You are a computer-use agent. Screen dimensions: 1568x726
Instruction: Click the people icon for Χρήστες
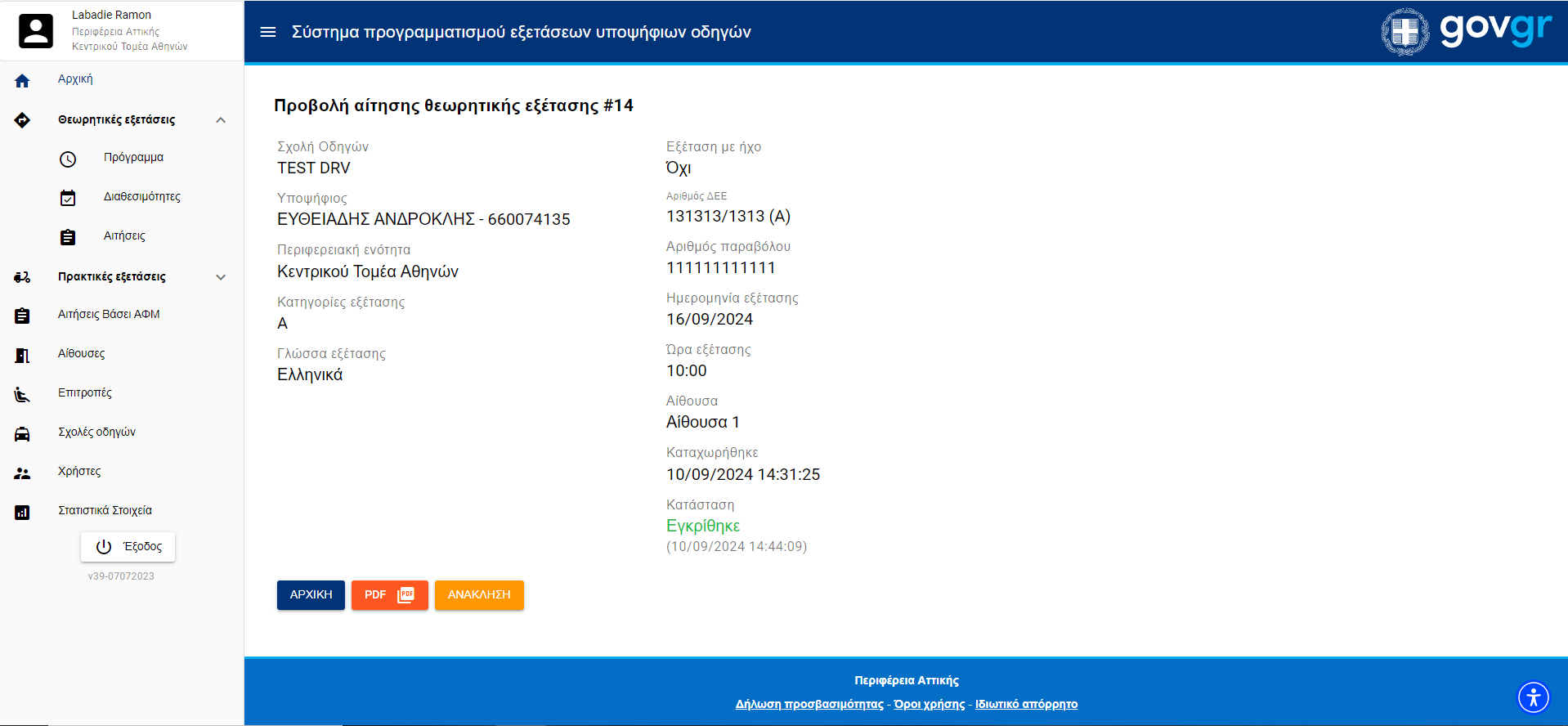tap(22, 473)
